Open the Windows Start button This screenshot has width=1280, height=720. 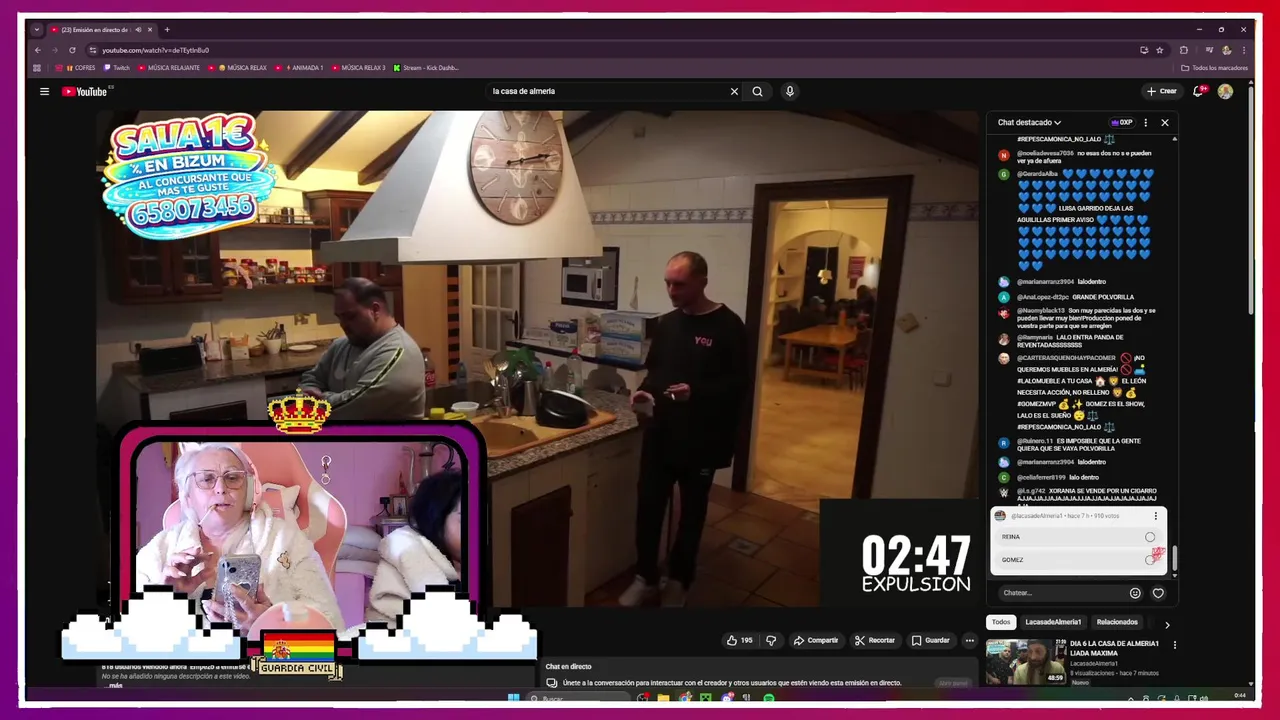tap(513, 698)
